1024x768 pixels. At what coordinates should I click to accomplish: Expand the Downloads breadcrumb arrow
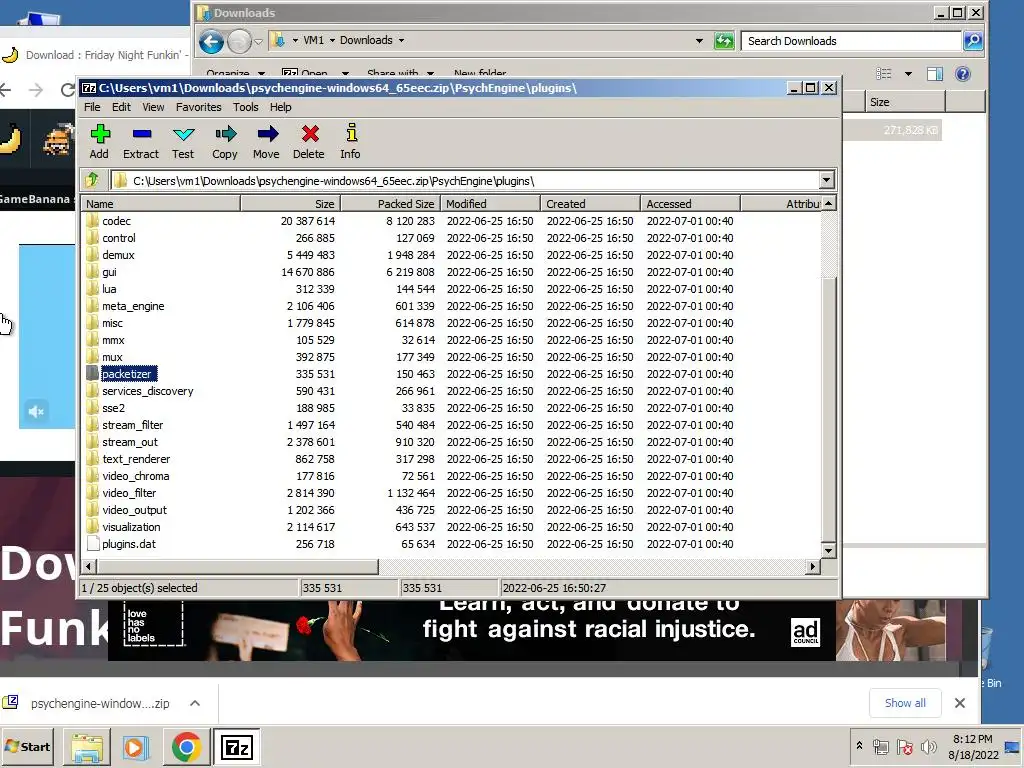pos(401,40)
